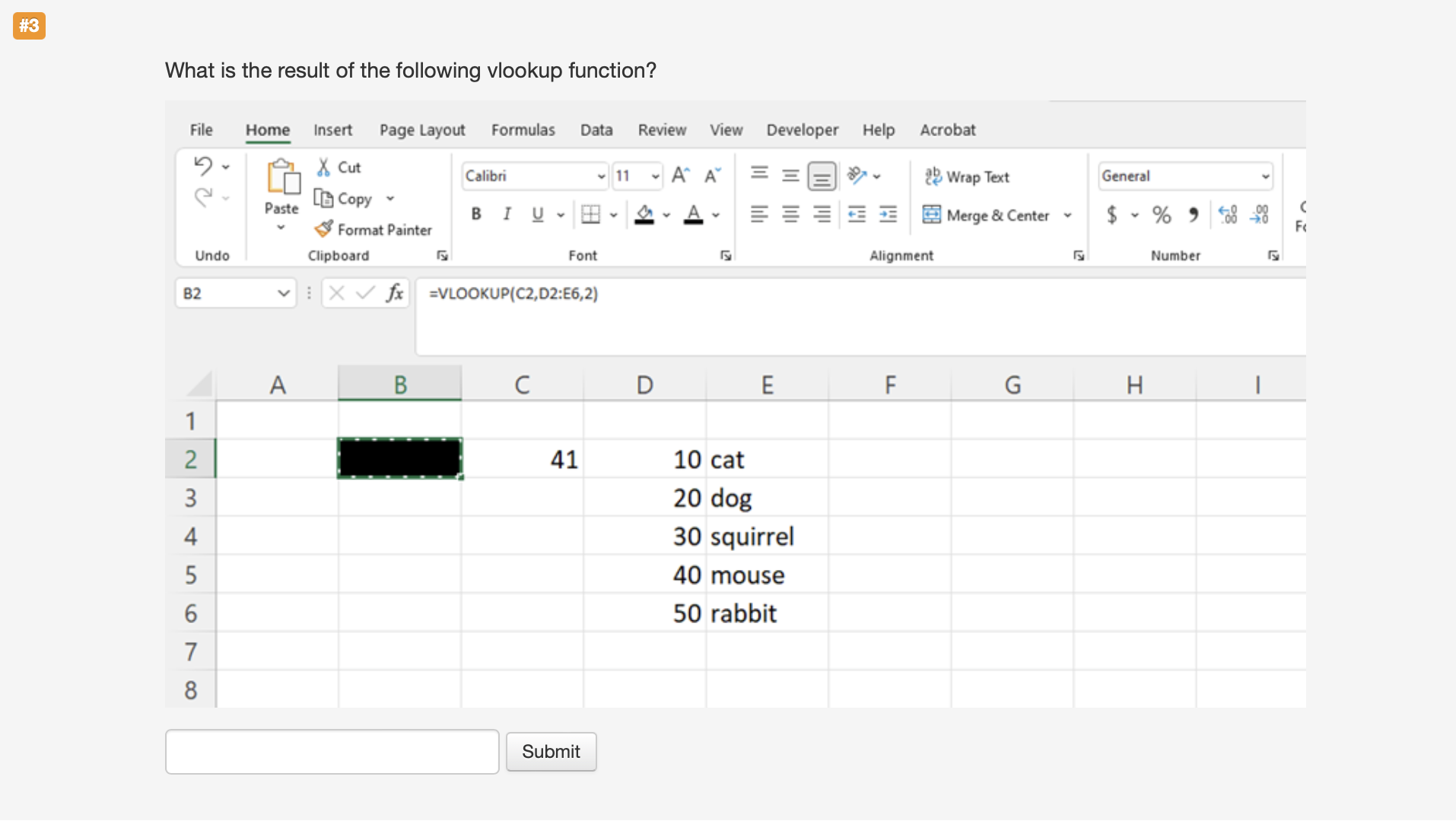1456x837 pixels.
Task: Click the Increase Decimal icon
Action: pyautogui.click(x=1228, y=215)
